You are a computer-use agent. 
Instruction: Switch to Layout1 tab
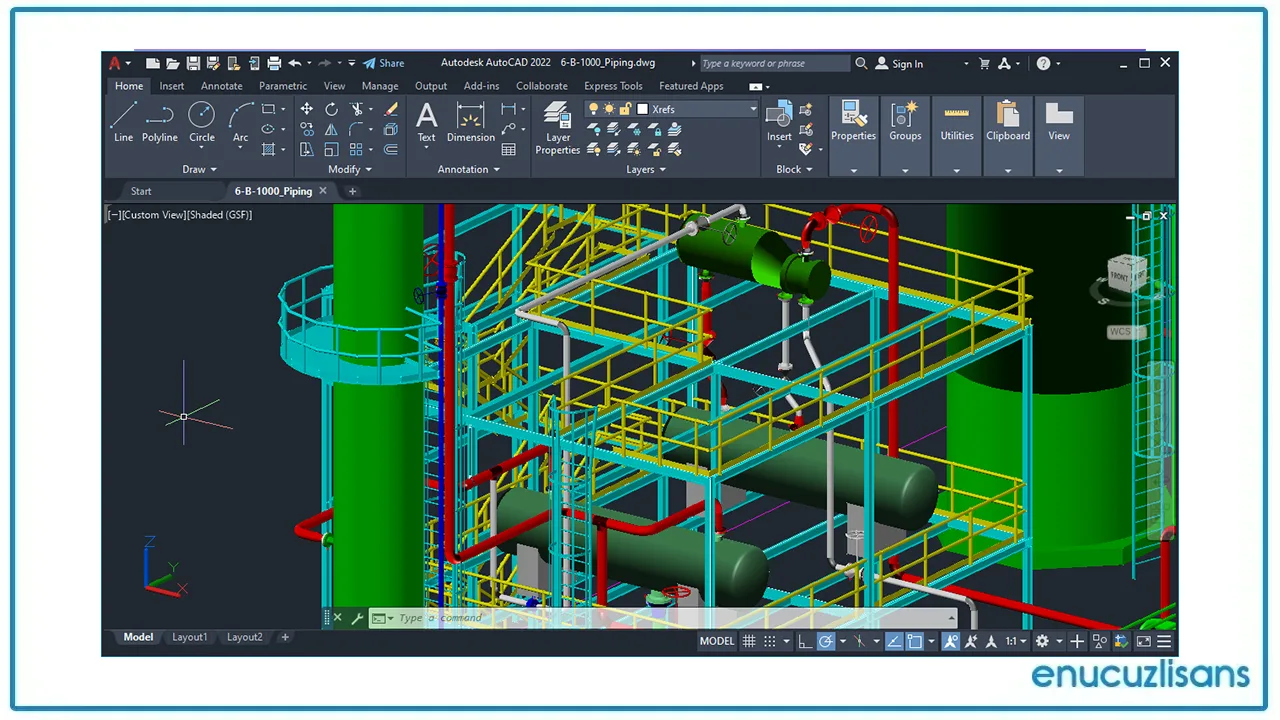[x=190, y=637]
